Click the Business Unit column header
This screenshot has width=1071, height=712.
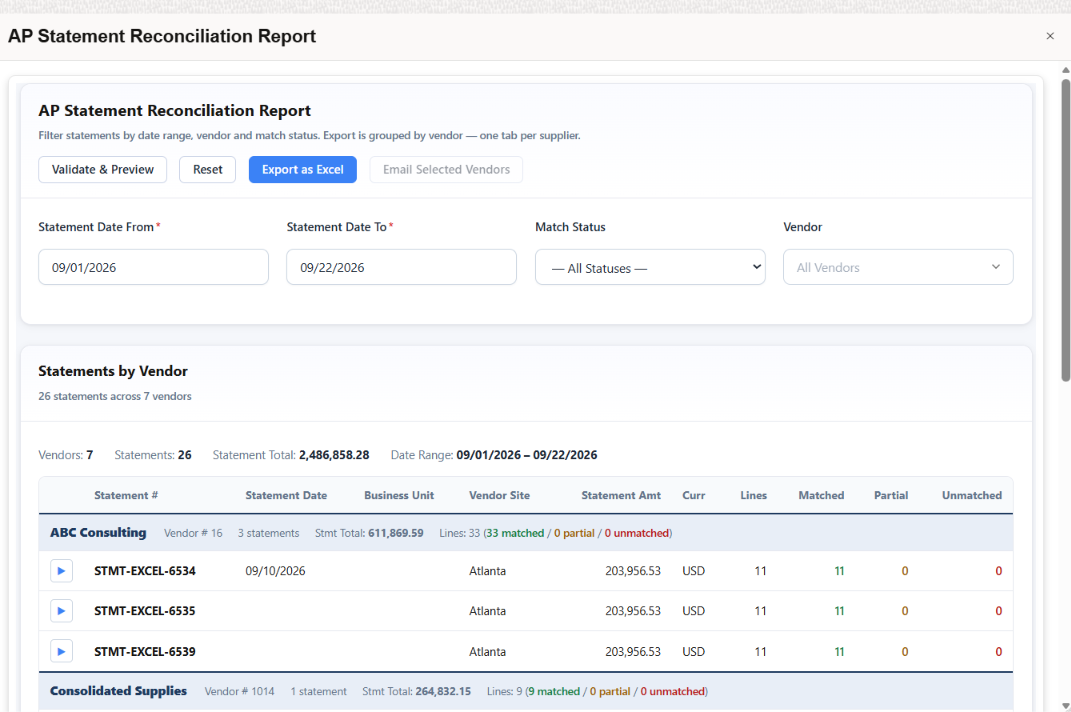pyautogui.click(x=399, y=495)
